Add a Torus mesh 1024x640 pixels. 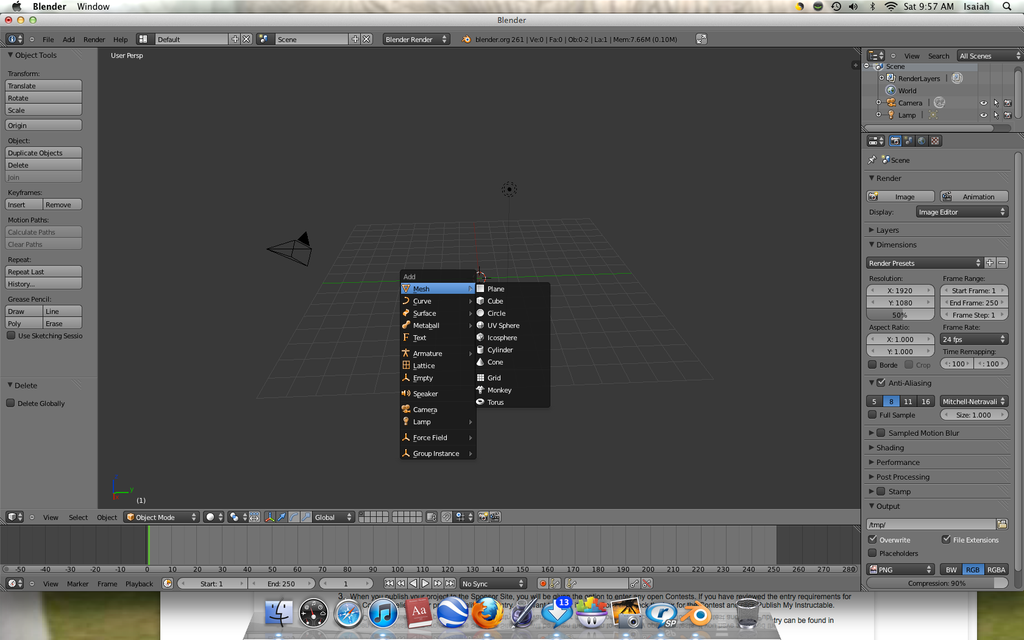[x=496, y=402]
